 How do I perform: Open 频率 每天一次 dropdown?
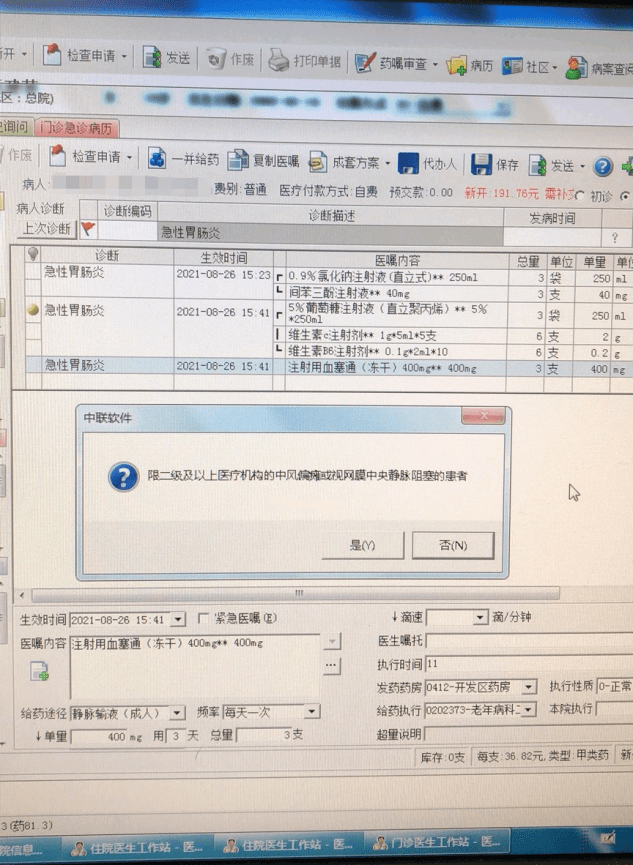pyautogui.click(x=312, y=712)
